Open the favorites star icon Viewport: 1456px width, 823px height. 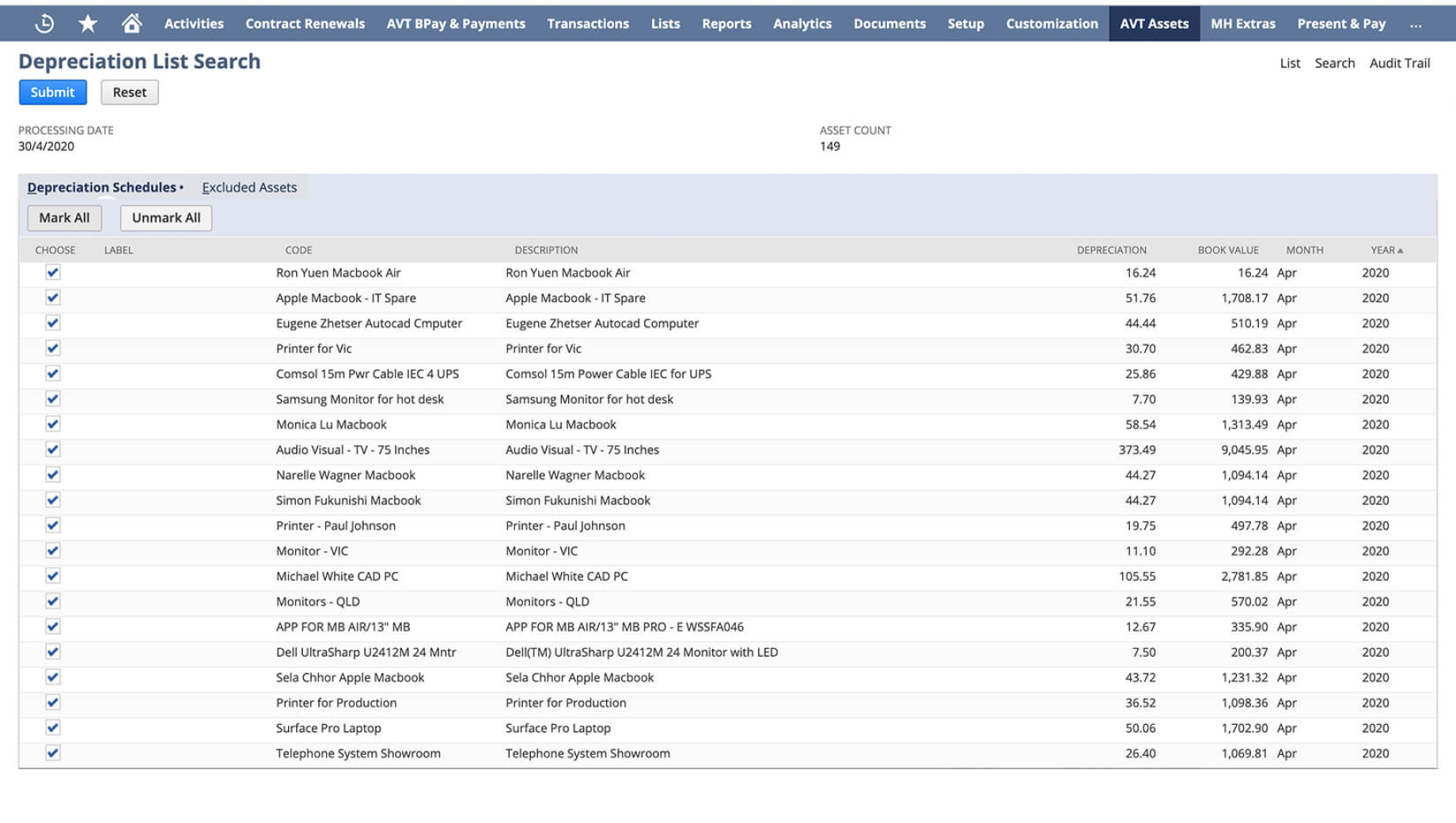click(88, 23)
